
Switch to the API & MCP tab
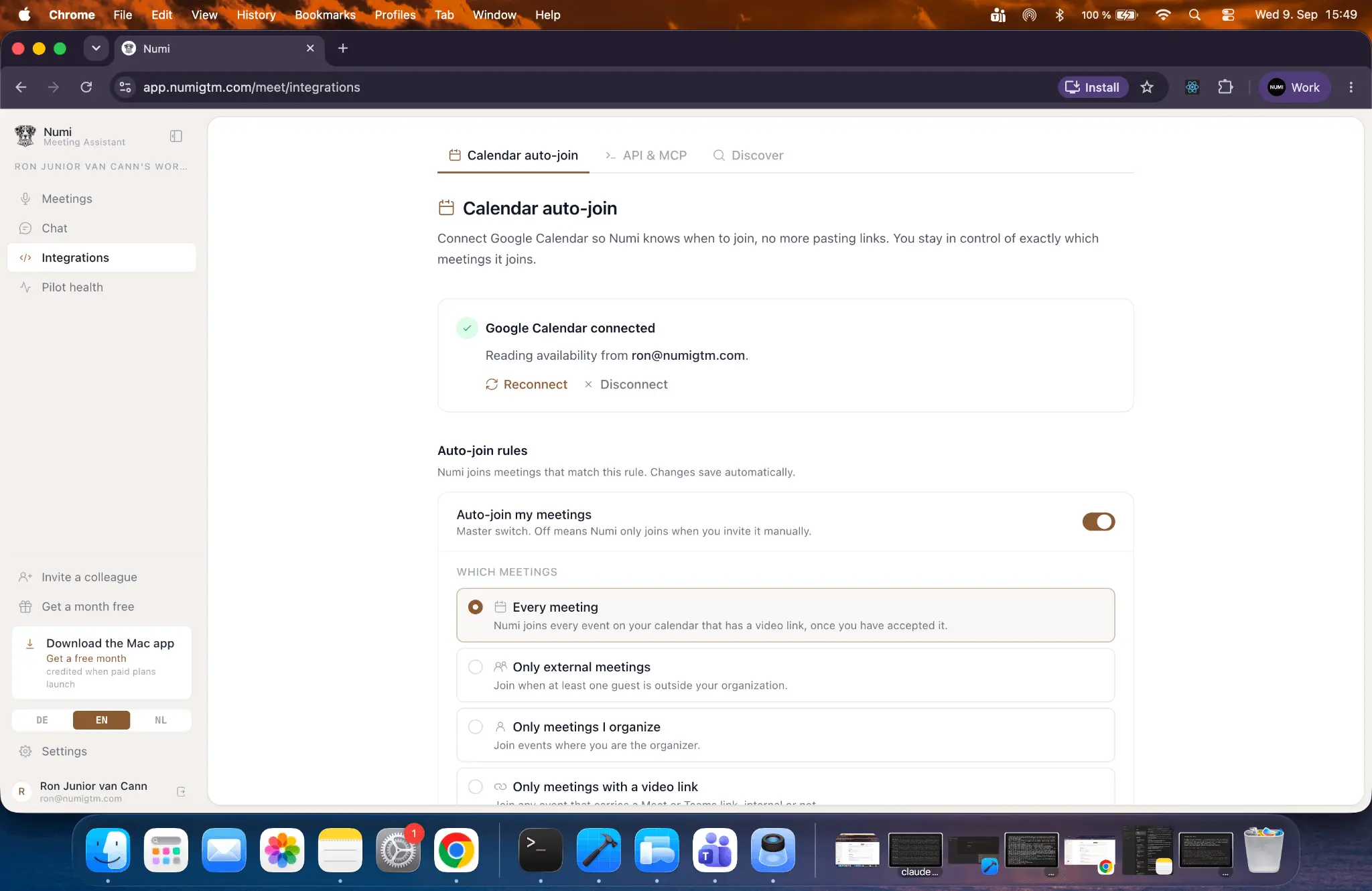point(646,155)
